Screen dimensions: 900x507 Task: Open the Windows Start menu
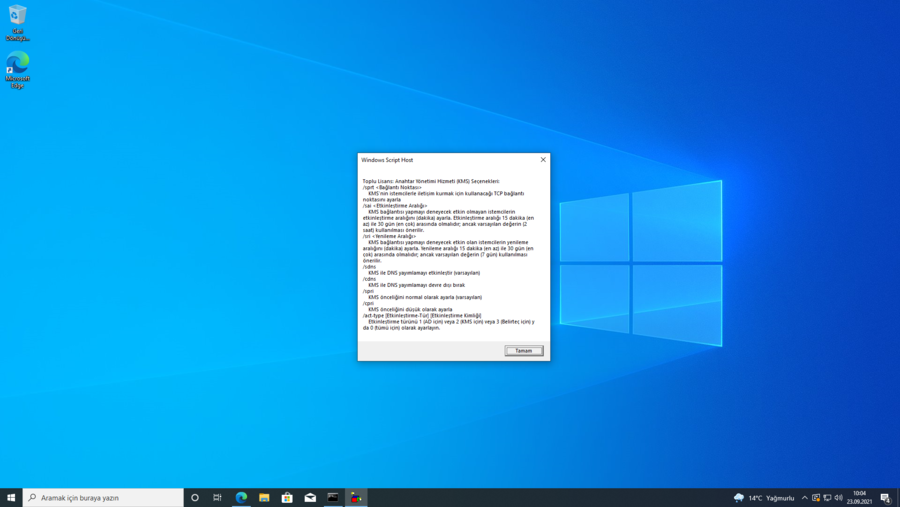coord(11,497)
